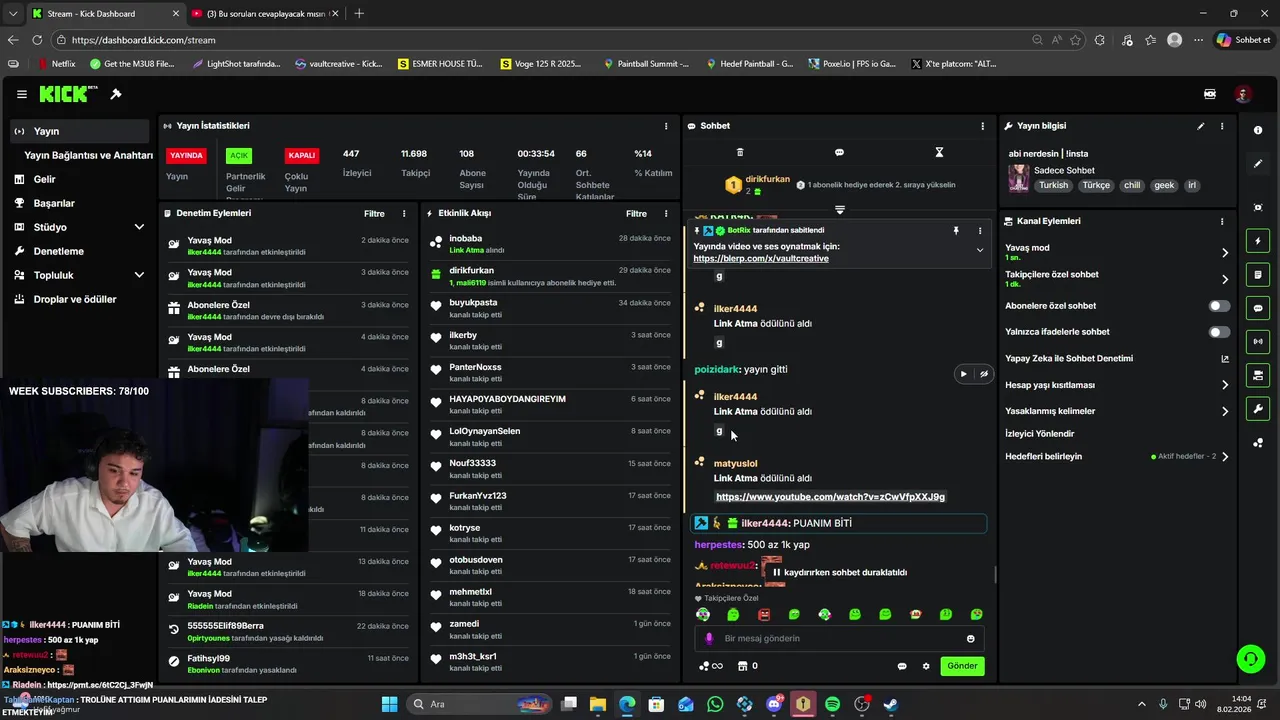The width and height of the screenshot is (1280, 720).
Task: Expand Aktif hedefler arrow
Action: (1225, 457)
